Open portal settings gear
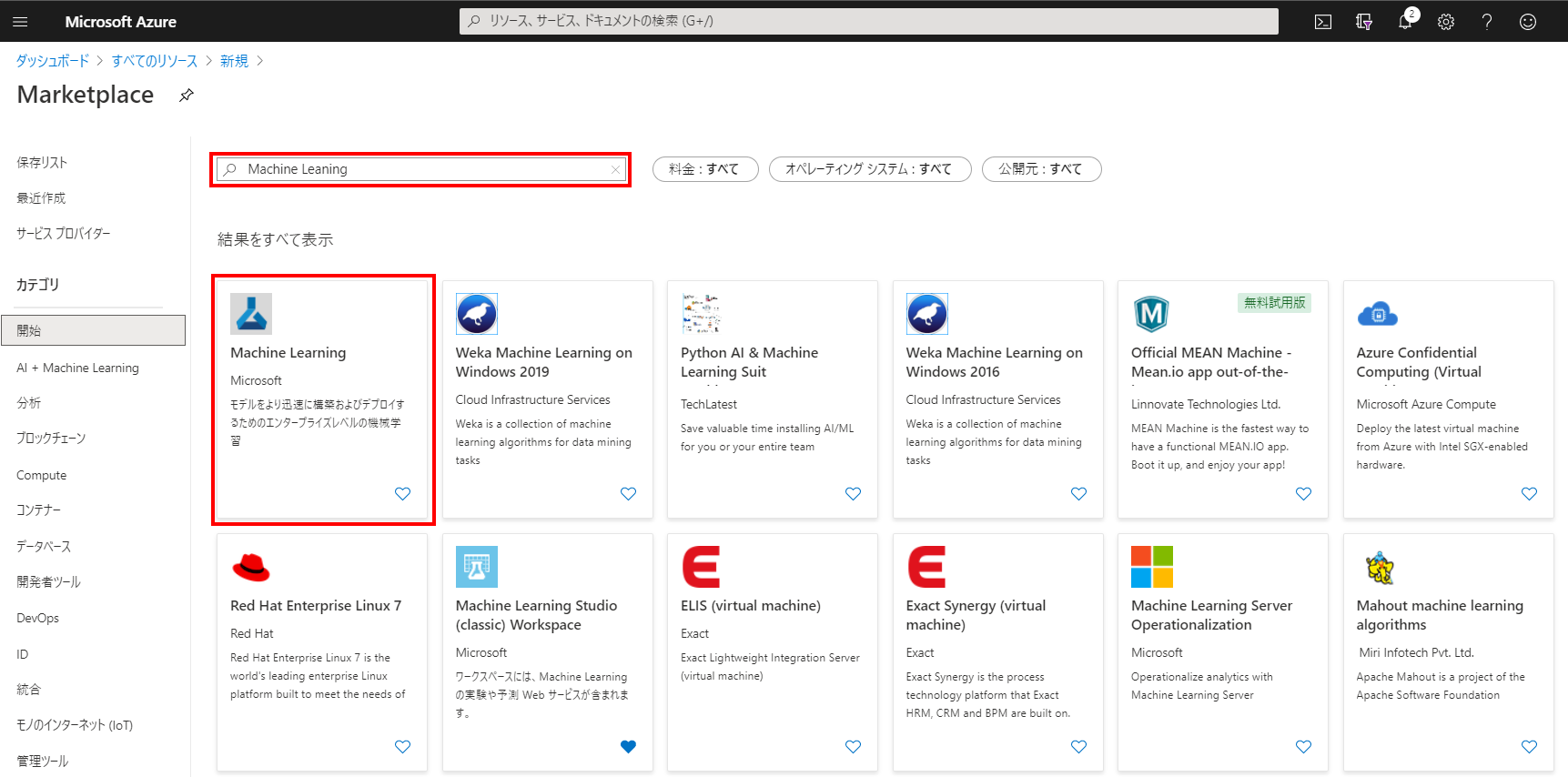 point(1446,22)
